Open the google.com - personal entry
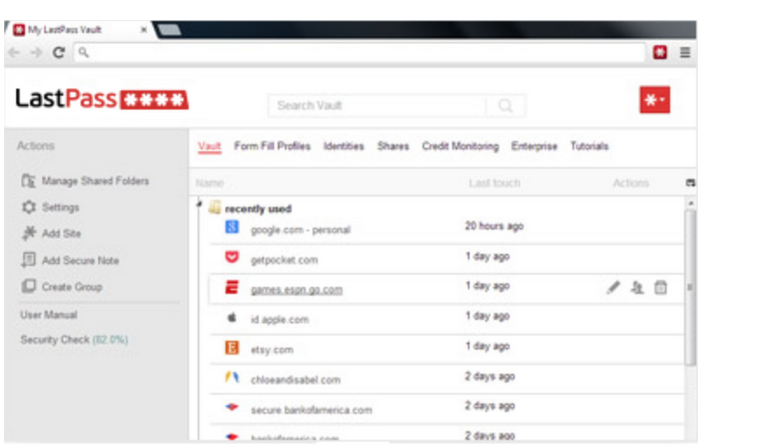The height and width of the screenshot is (448, 782). click(300, 230)
